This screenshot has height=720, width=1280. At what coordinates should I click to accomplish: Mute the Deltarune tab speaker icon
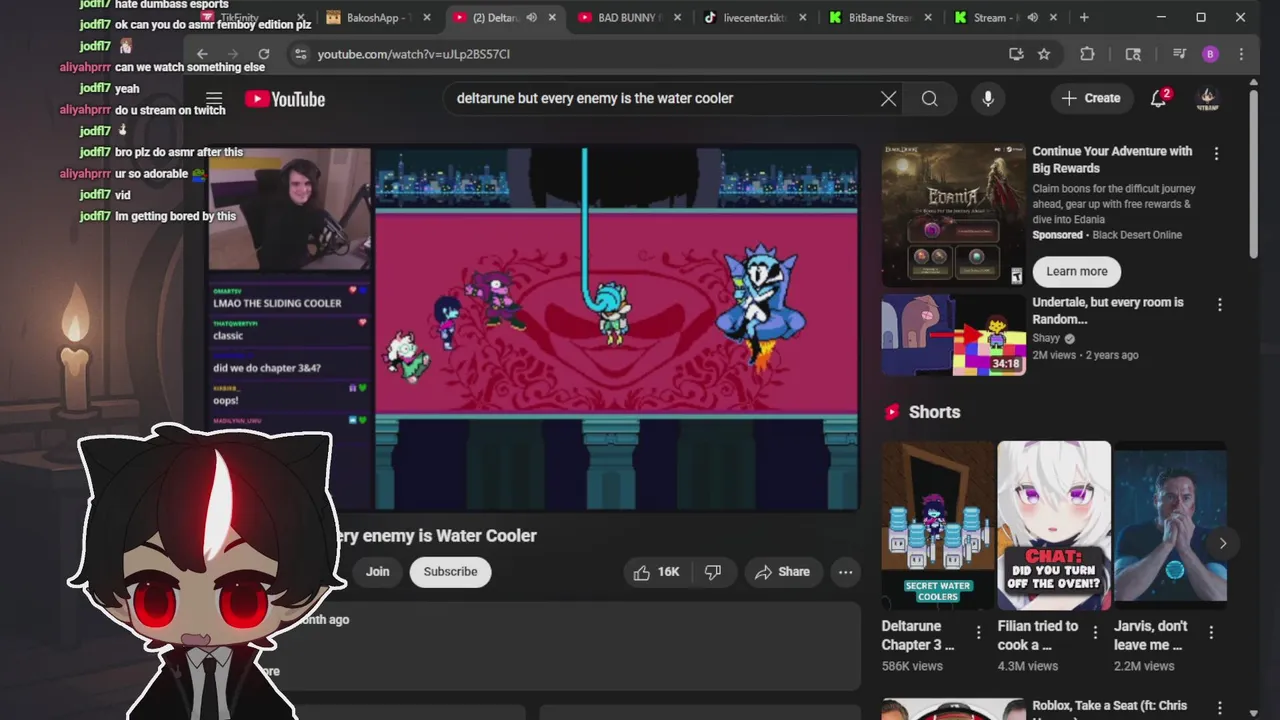[x=531, y=17]
